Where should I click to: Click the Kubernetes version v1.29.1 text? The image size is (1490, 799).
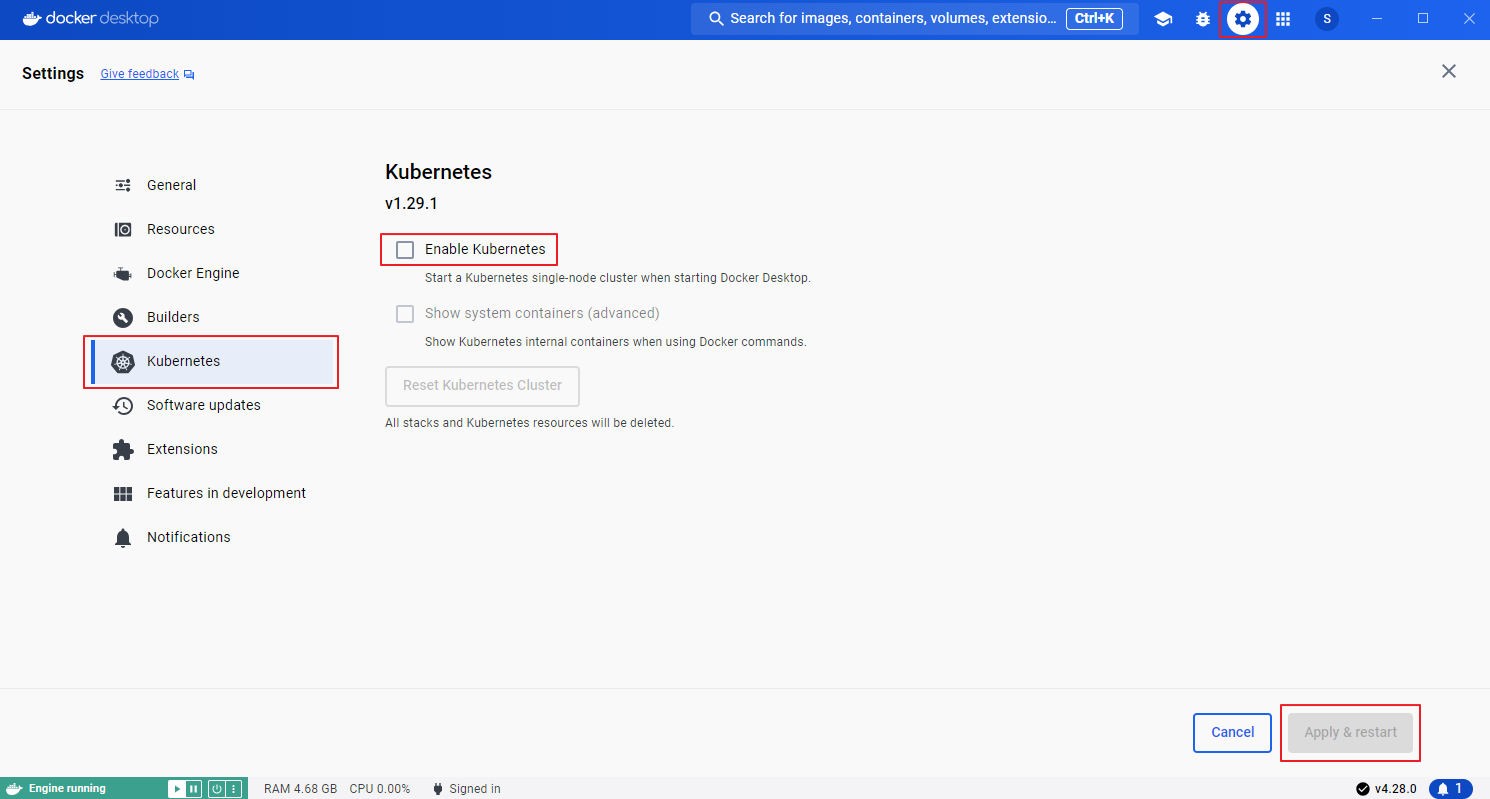pyautogui.click(x=411, y=204)
